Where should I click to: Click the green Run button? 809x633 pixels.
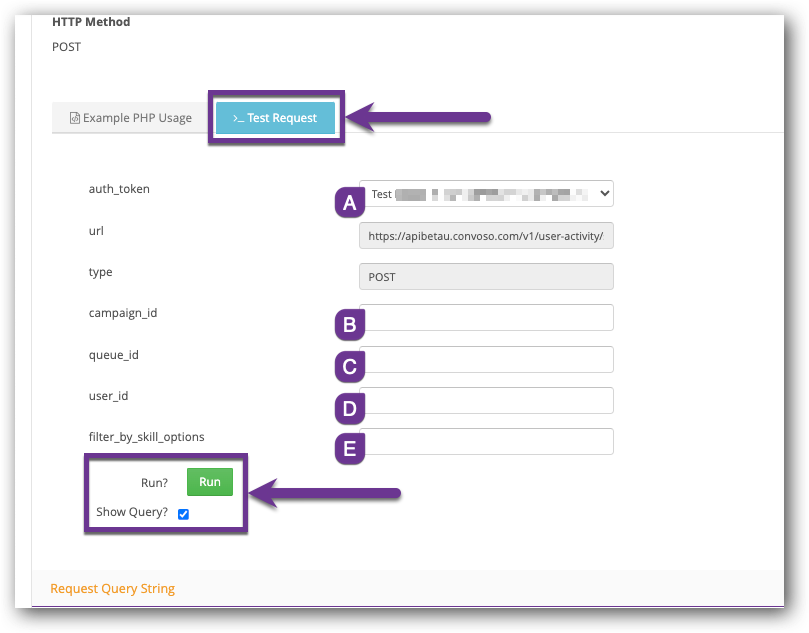(210, 482)
